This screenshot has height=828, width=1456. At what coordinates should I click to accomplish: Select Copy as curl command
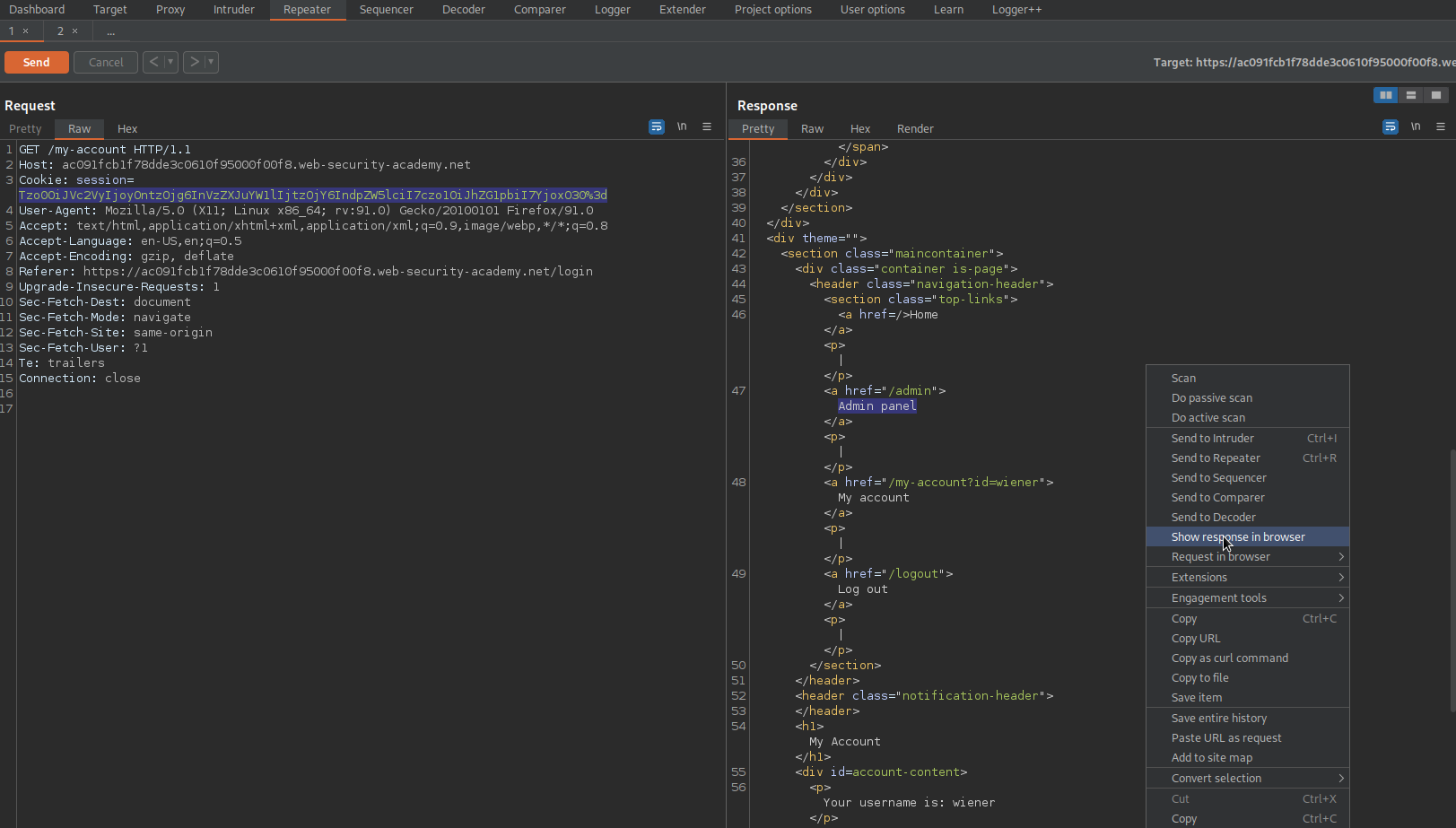(x=1248, y=658)
